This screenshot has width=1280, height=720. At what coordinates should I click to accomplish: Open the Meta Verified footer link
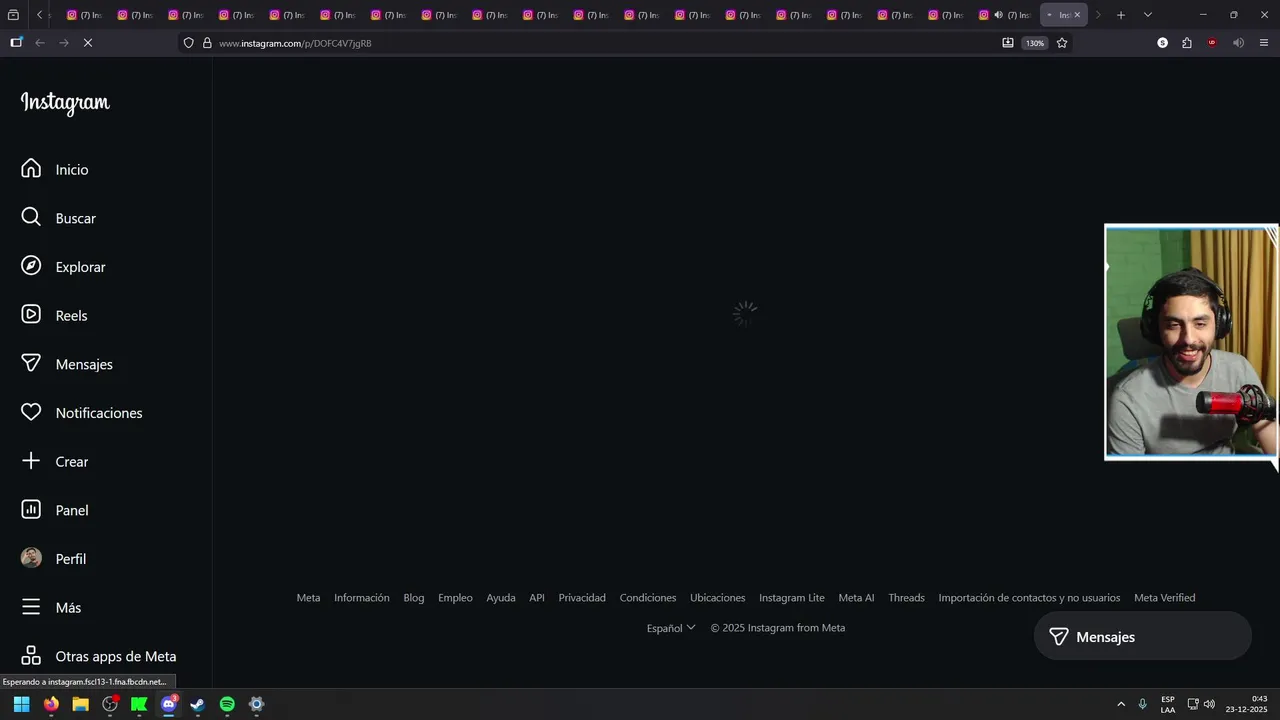point(1165,598)
